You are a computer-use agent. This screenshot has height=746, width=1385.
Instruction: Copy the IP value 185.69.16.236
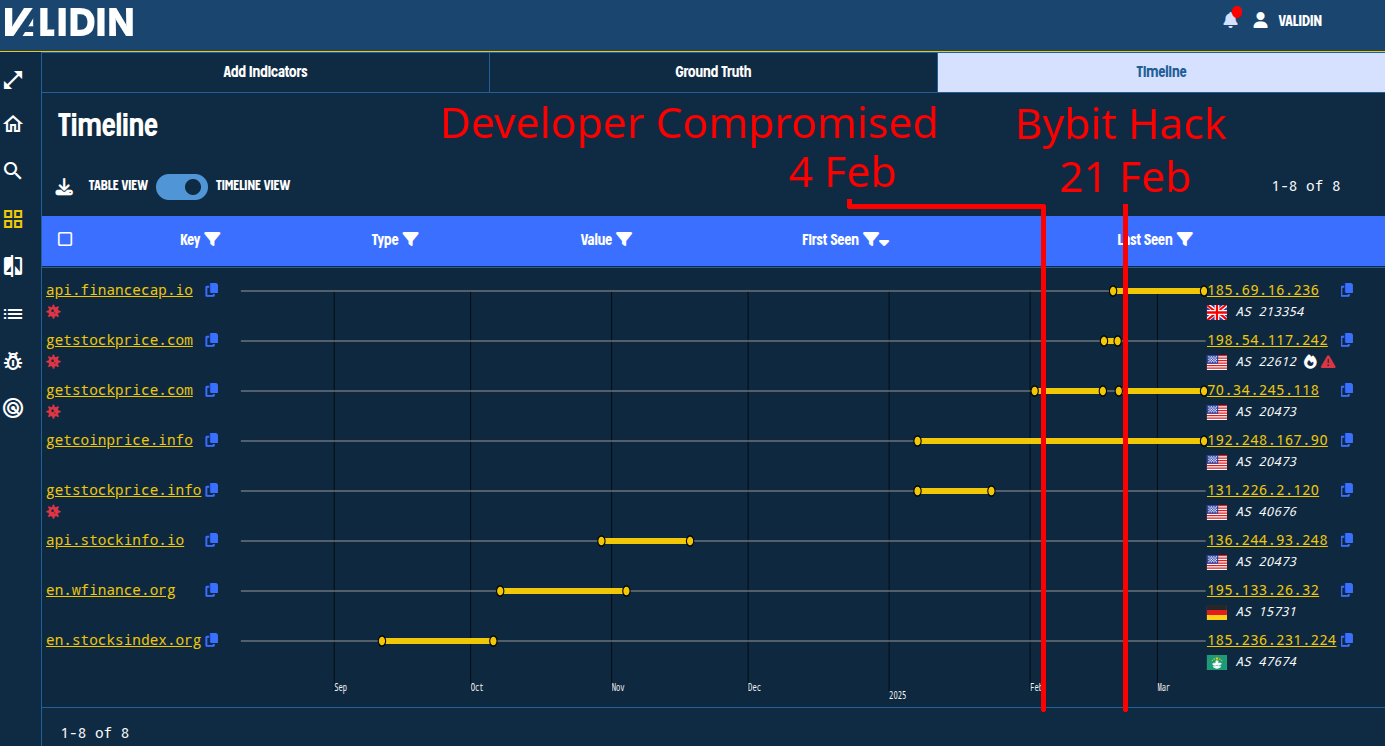coord(1347,290)
